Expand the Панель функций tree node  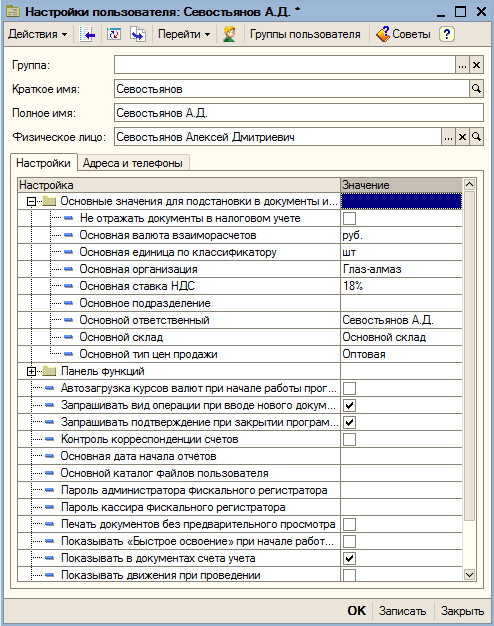pos(31,372)
